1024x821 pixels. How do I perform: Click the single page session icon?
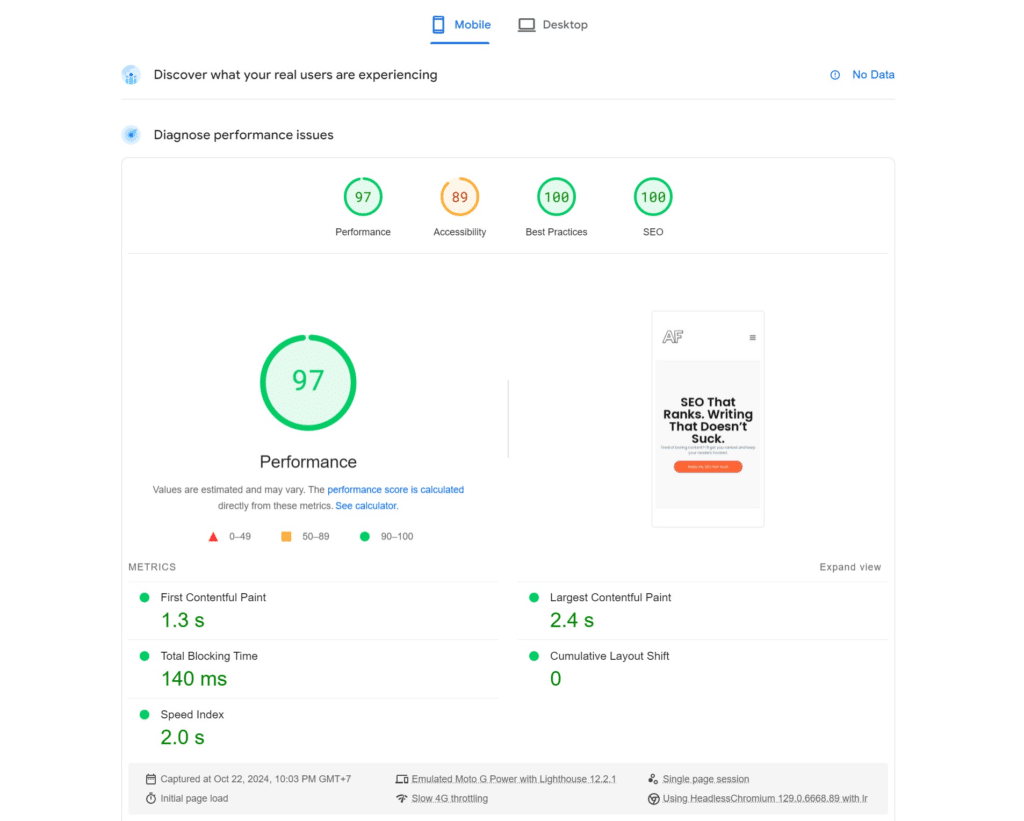click(x=653, y=779)
